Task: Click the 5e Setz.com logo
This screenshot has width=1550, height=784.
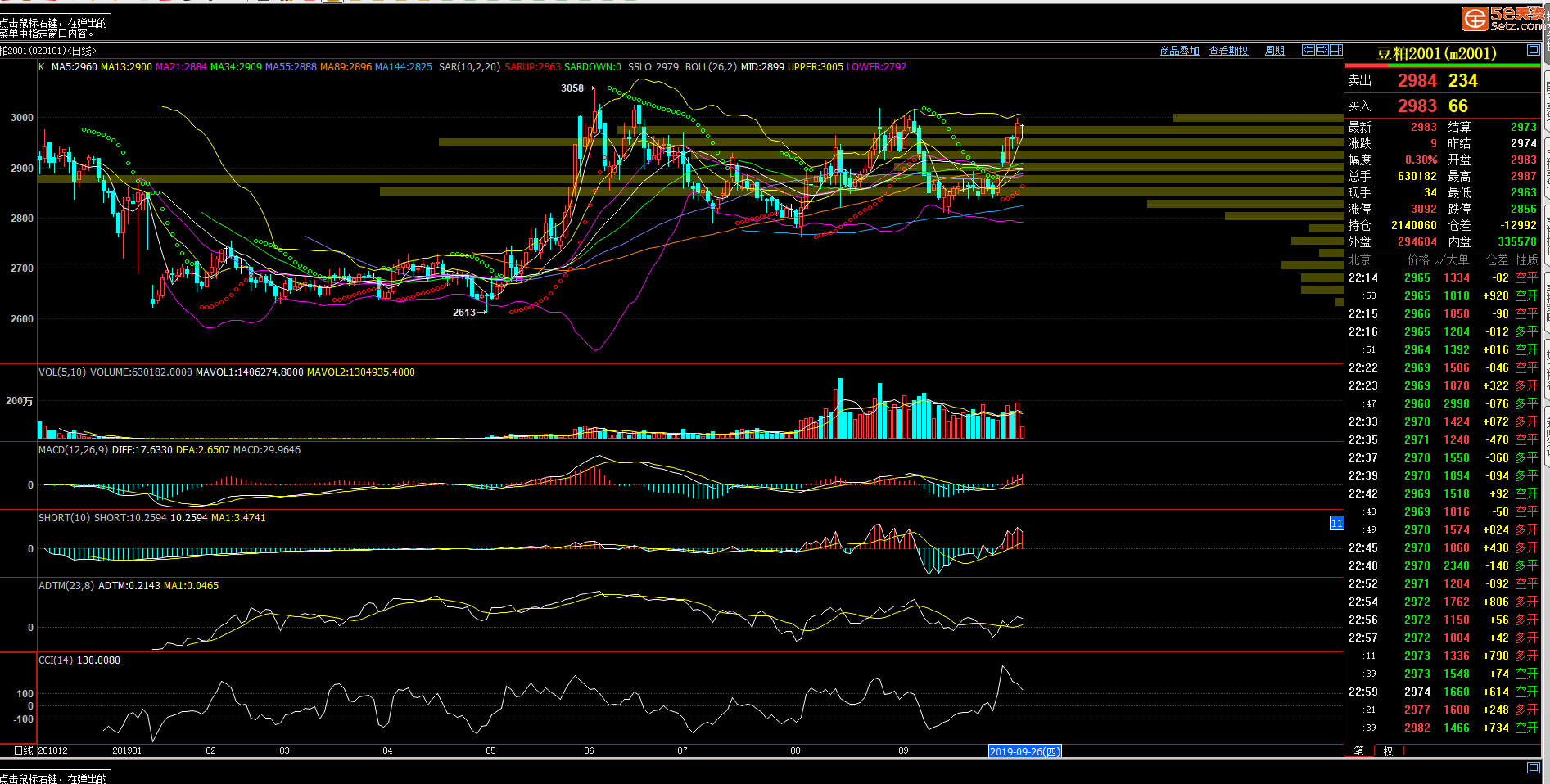Action: (x=1503, y=18)
